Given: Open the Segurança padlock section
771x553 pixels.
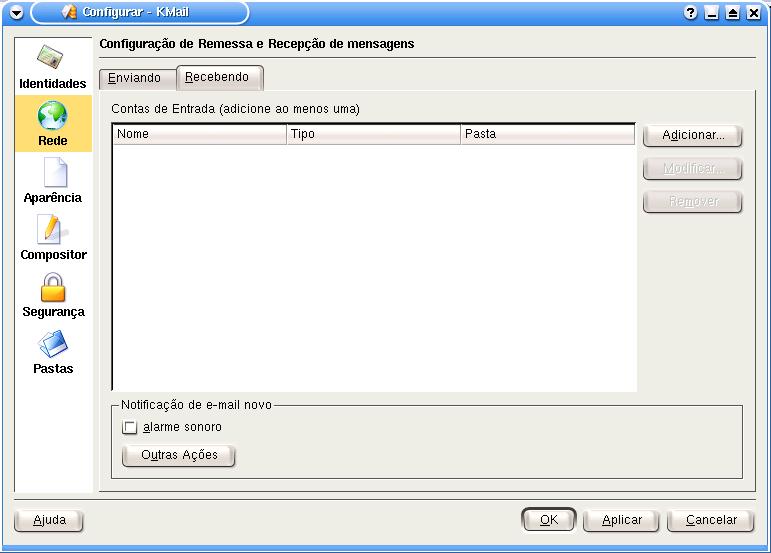Looking at the screenshot, I should click(x=52, y=294).
